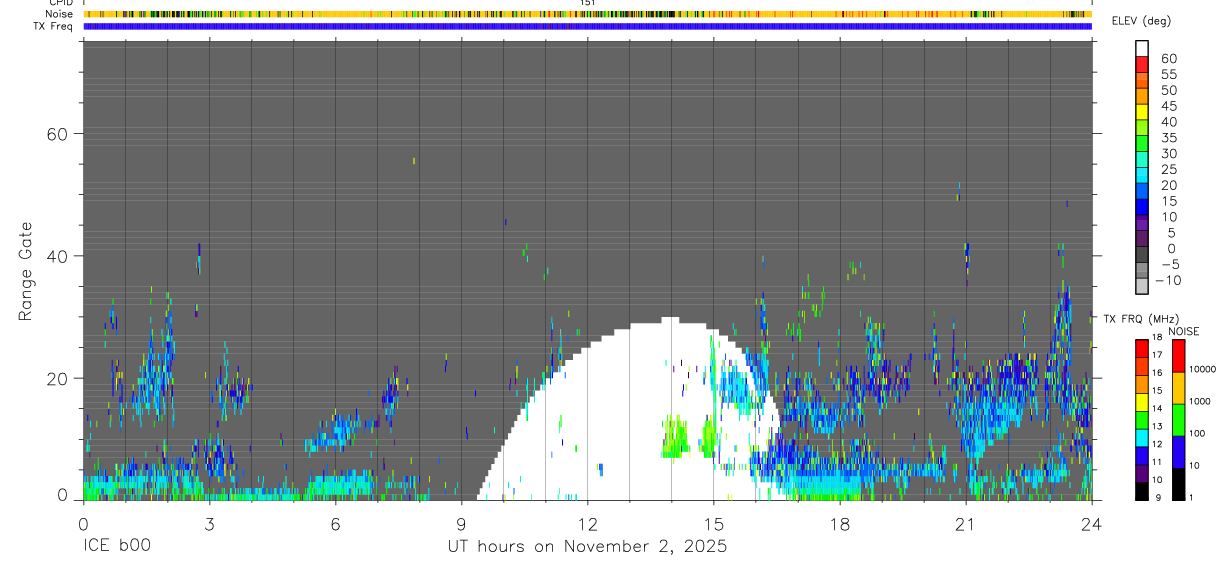The image size is (1228, 567).
Task: Pick the red top swatch of TX FRQ colorbar
Action: [1142, 349]
